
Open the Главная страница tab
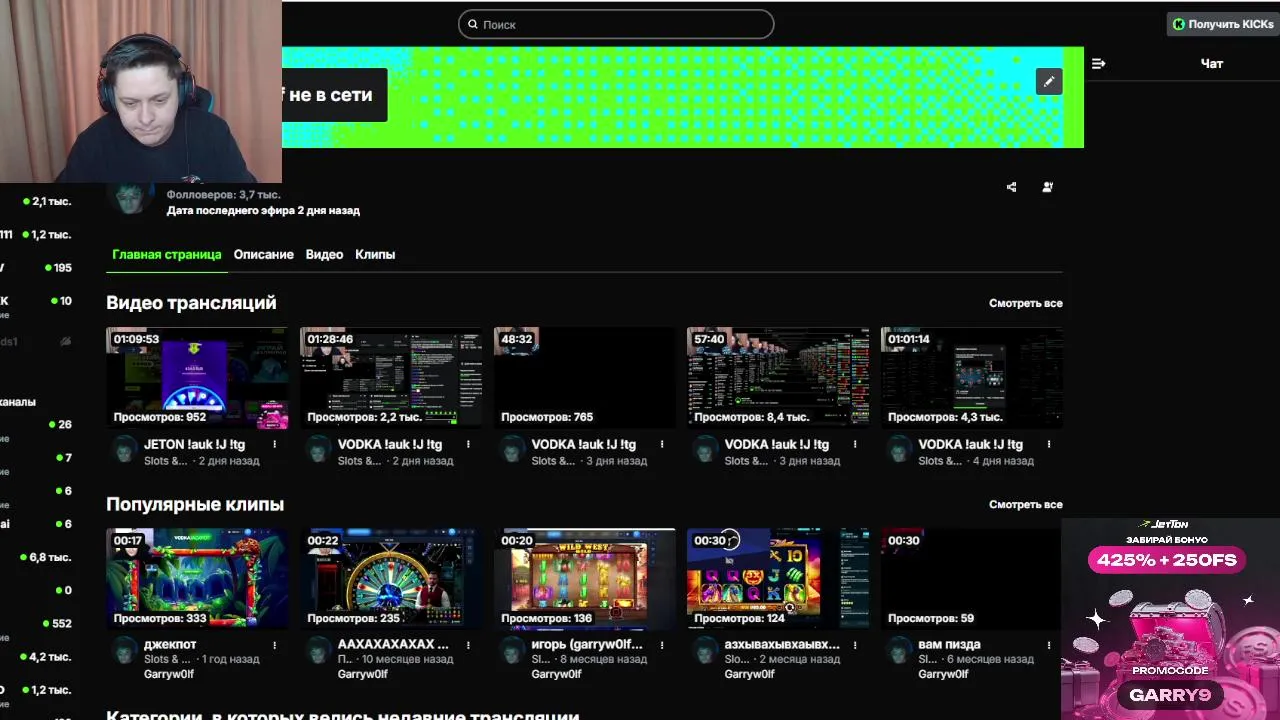coord(166,254)
